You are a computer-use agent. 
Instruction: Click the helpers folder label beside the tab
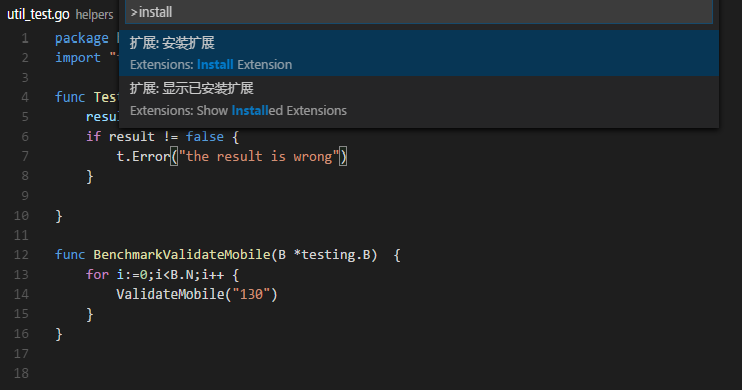coord(94,15)
